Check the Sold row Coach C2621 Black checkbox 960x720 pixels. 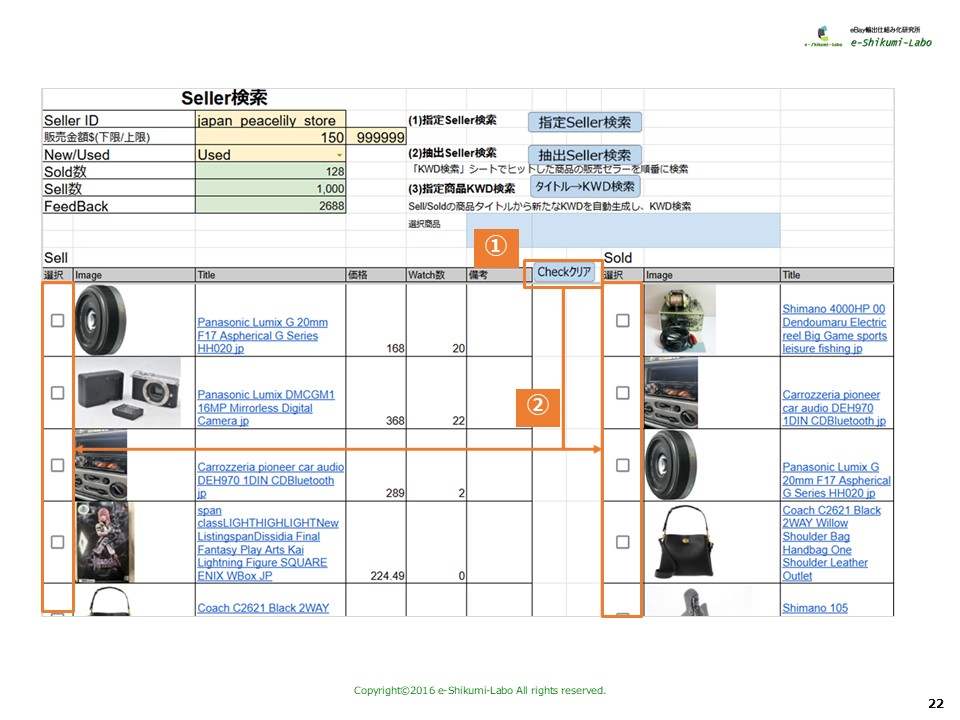623,542
